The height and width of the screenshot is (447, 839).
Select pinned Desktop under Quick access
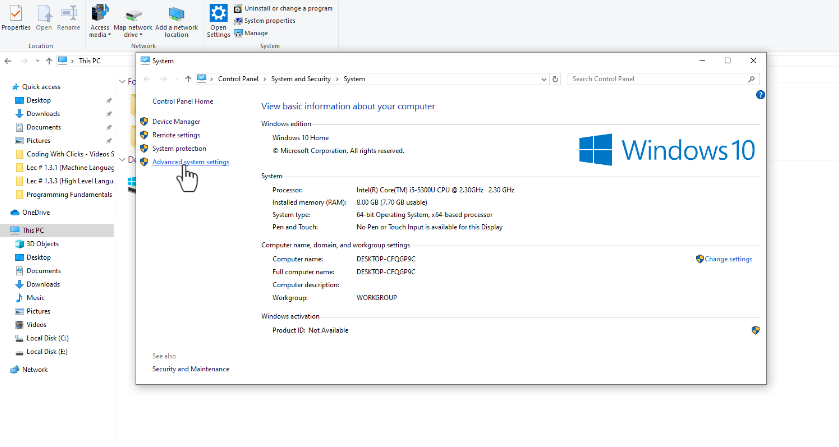(x=39, y=100)
